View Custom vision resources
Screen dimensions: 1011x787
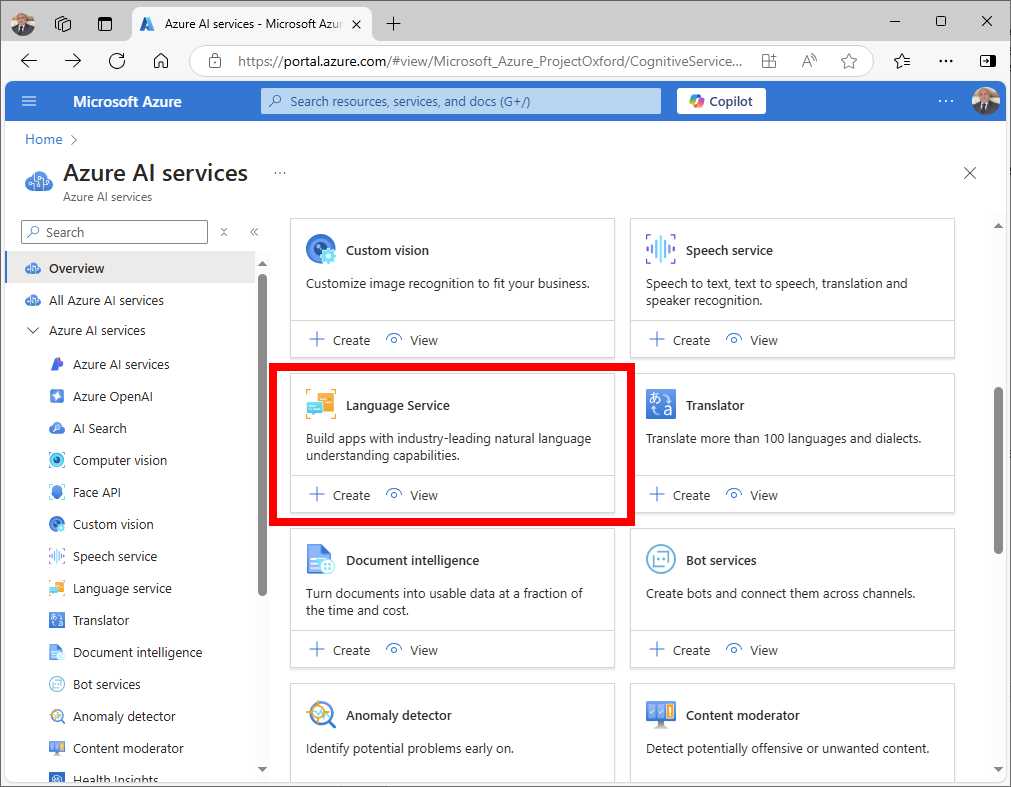411,340
